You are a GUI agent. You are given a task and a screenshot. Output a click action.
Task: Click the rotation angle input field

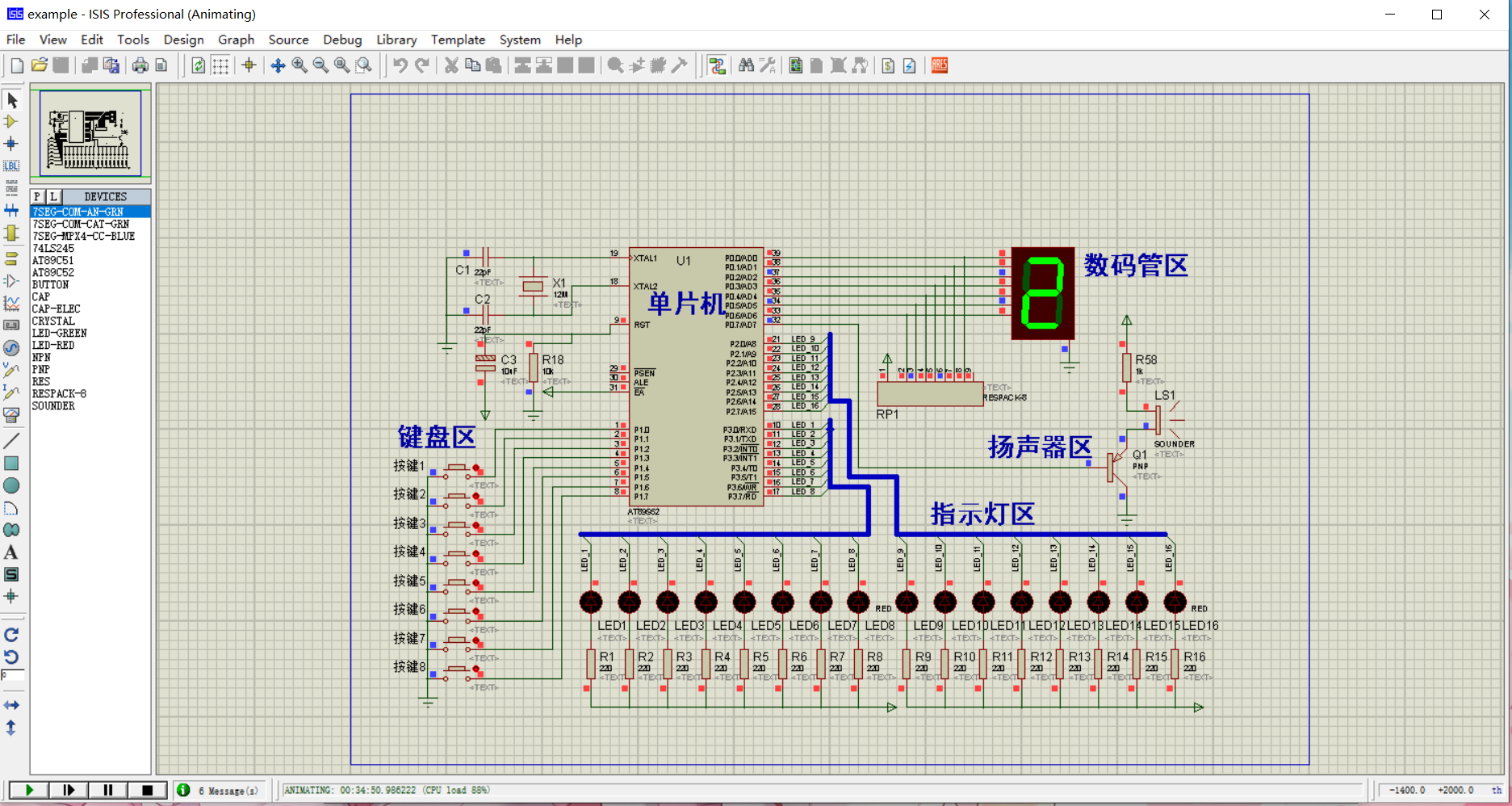point(13,674)
